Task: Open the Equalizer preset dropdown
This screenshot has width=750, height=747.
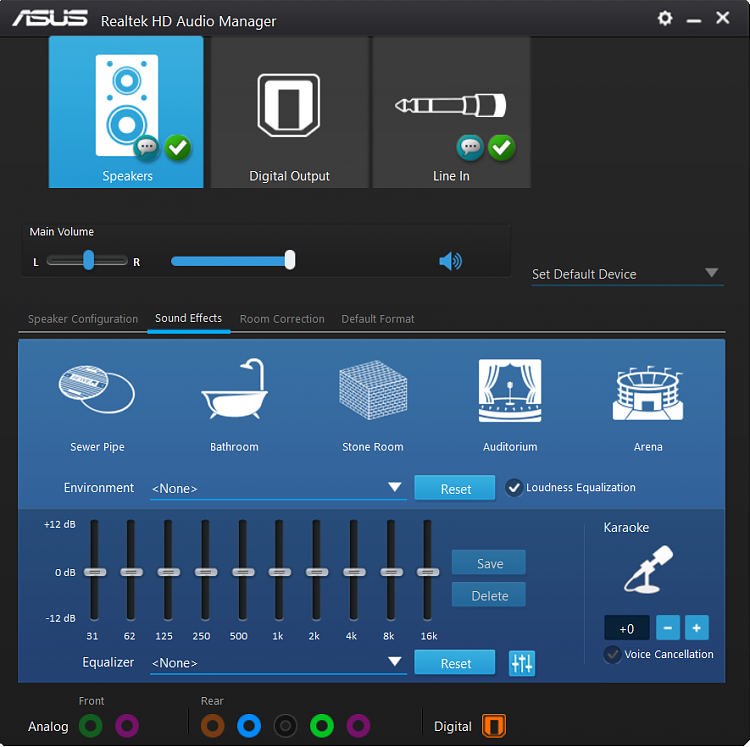Action: [x=278, y=663]
